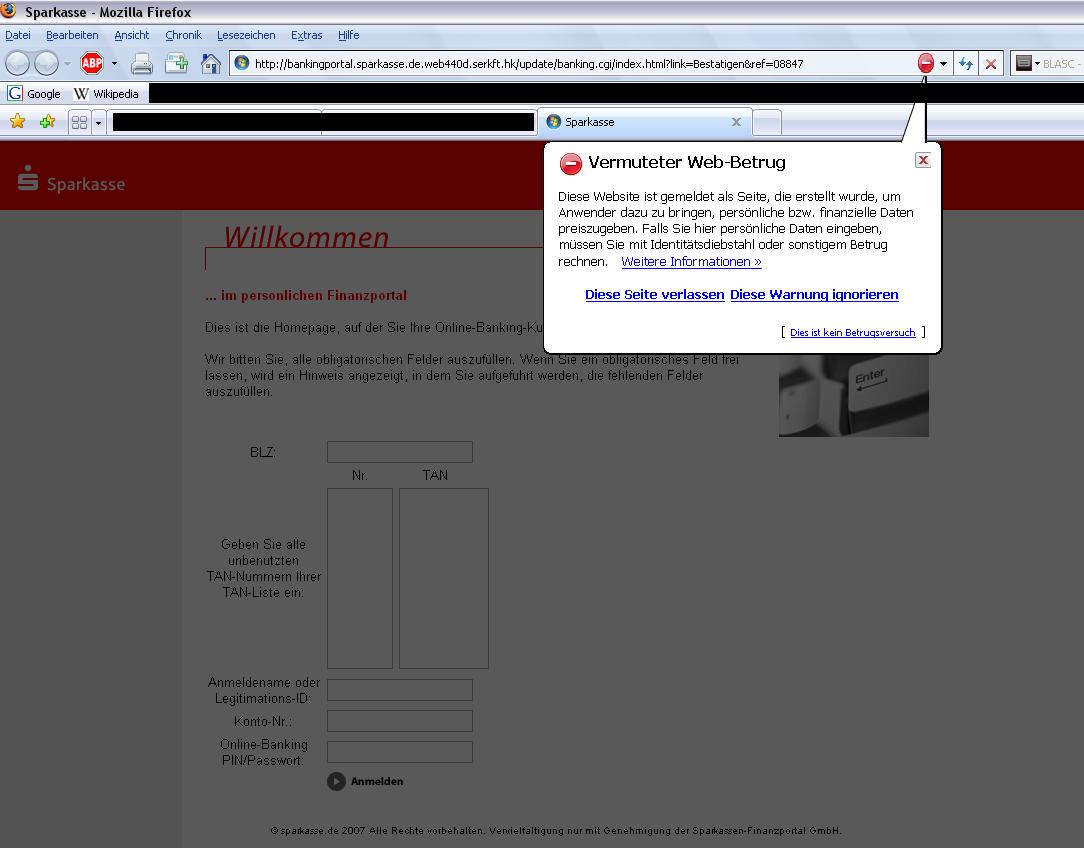Click the tab groups grid icon
Image resolution: width=1084 pixels, height=848 pixels.
(80, 122)
